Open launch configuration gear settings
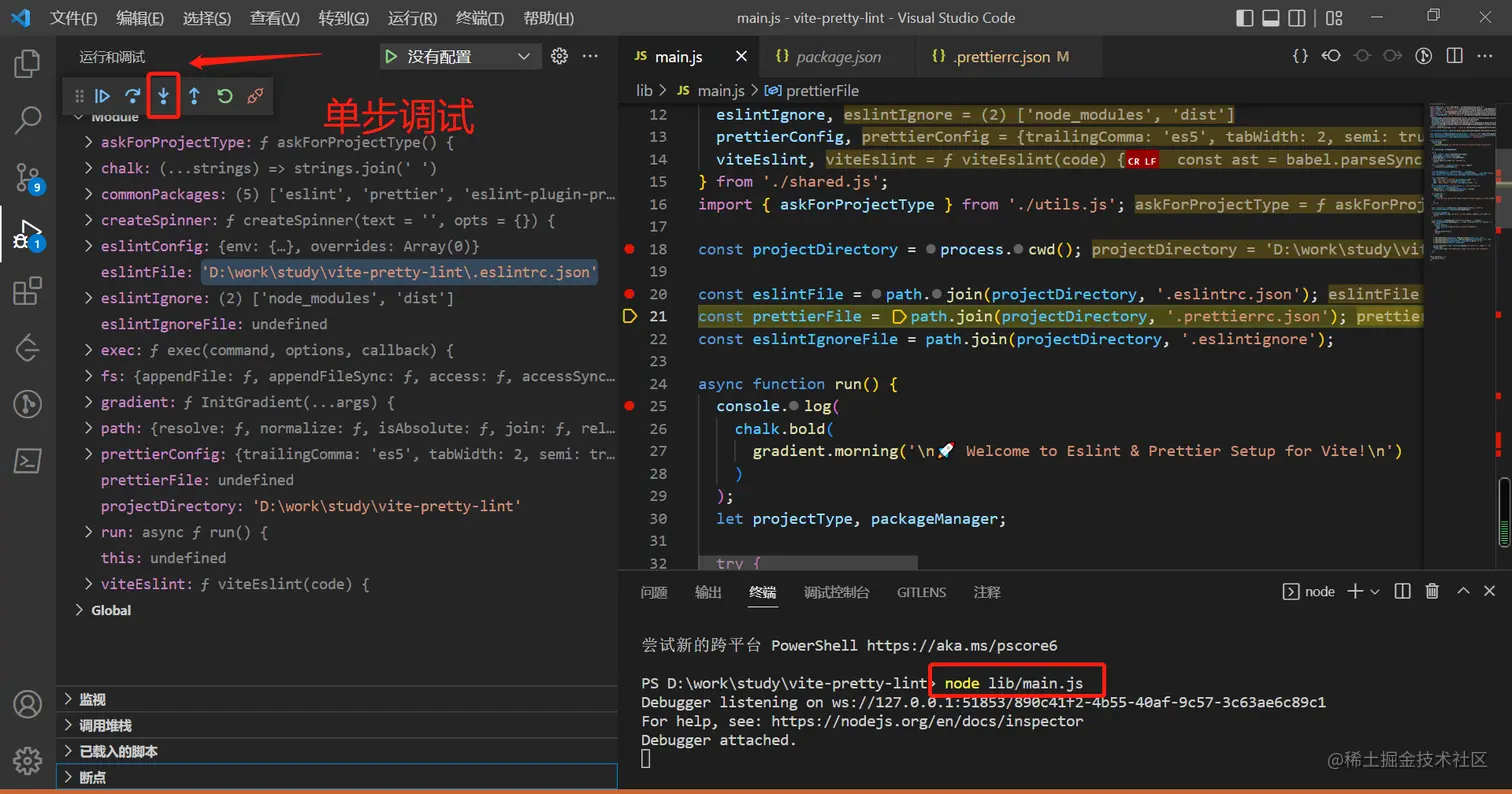 560,57
